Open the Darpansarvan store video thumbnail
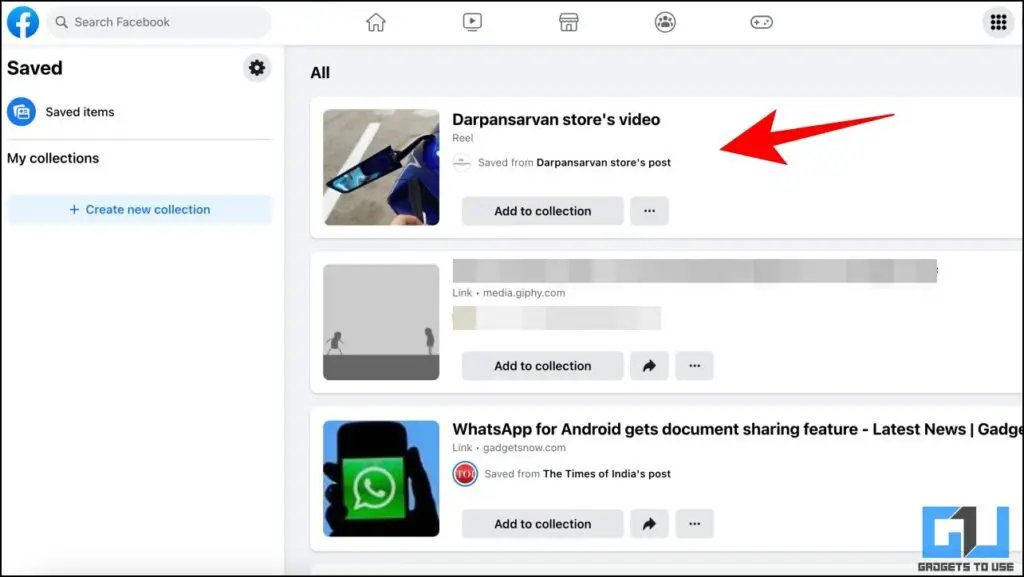The height and width of the screenshot is (577, 1024). [380, 166]
